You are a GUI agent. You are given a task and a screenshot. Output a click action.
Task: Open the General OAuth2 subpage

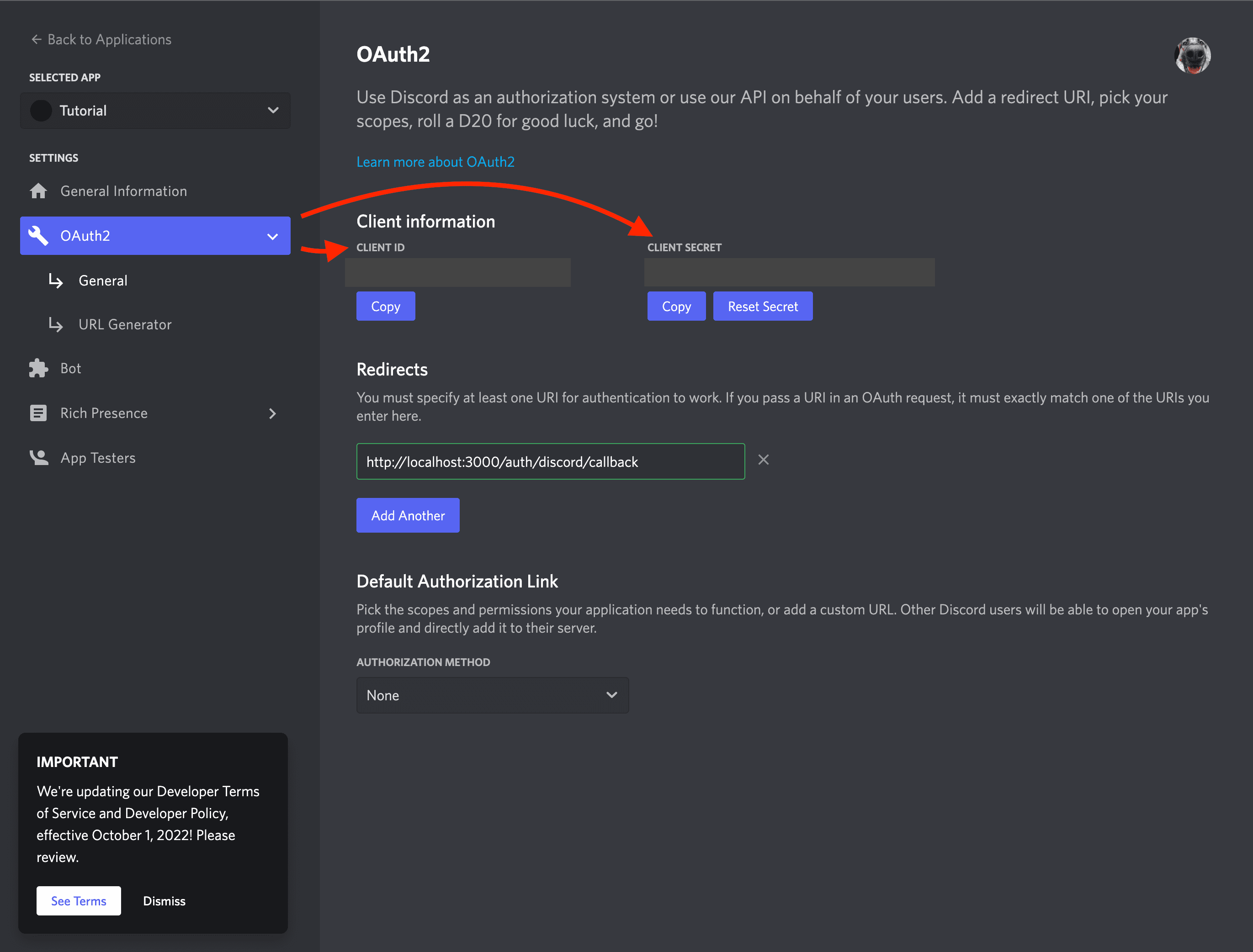click(x=103, y=280)
